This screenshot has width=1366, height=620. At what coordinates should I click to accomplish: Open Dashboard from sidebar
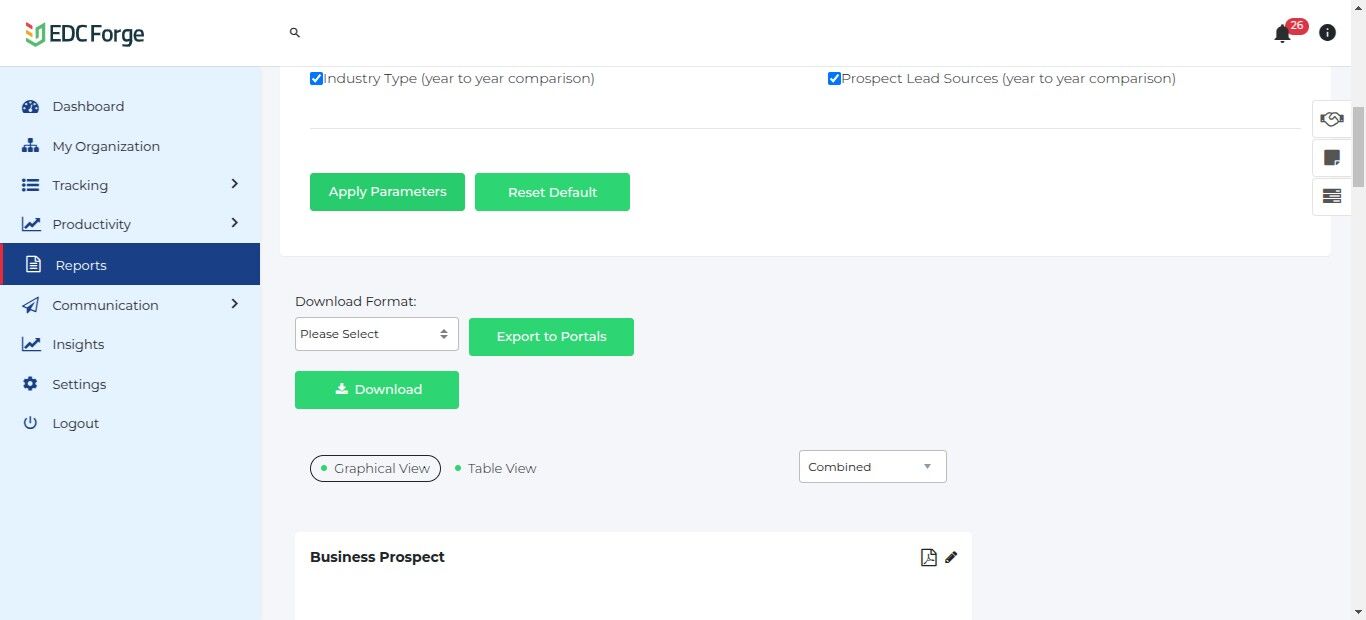point(88,106)
